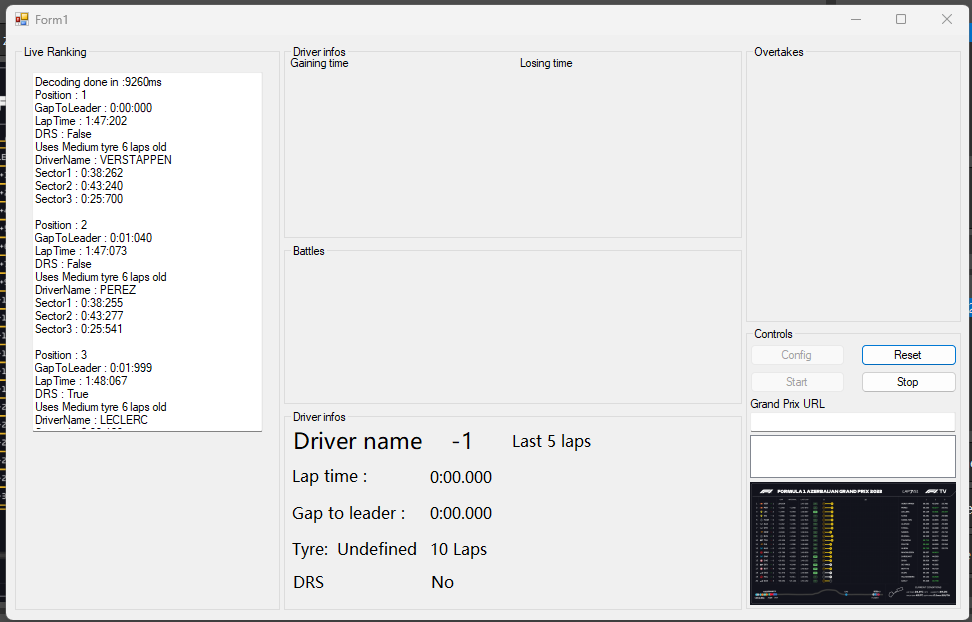Click the greyed-out Config button

coord(797,355)
